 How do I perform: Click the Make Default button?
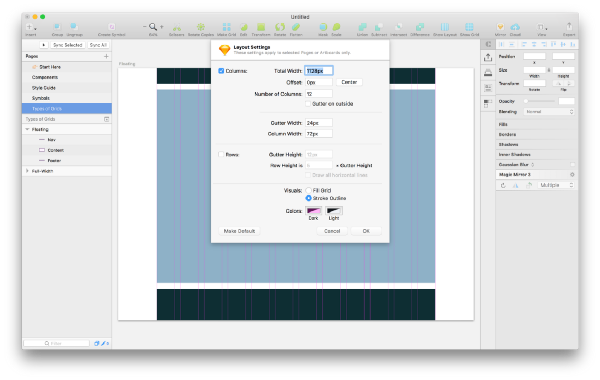(239, 231)
